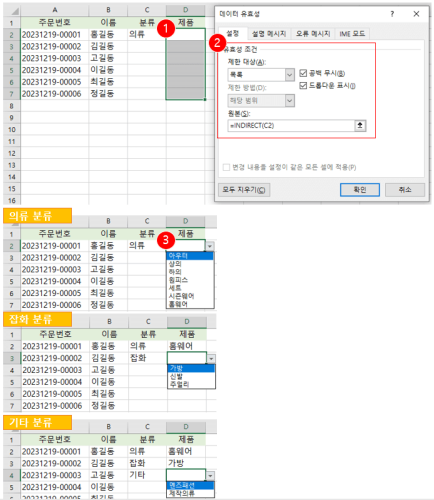Screen dimensions: 434x500
Task: Pick 시즌웨어 from the dropdown list
Action: pyautogui.click(x=190, y=296)
